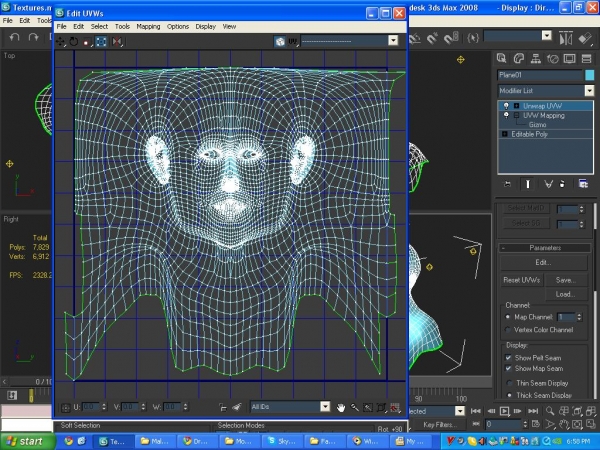Open the Motion command panel tab
The image size is (600, 450).
pos(553,58)
